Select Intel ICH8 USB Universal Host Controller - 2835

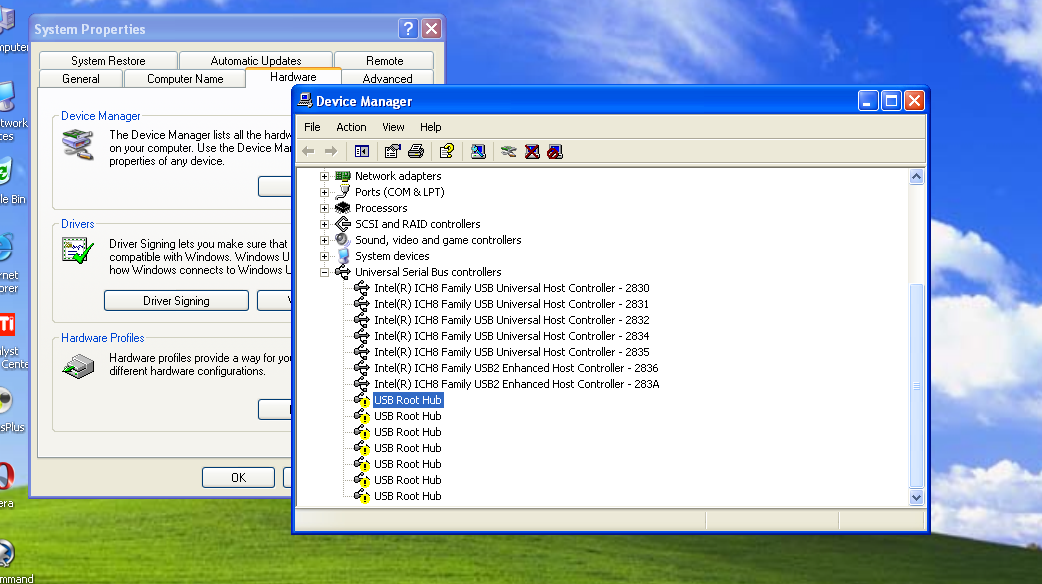tap(511, 351)
